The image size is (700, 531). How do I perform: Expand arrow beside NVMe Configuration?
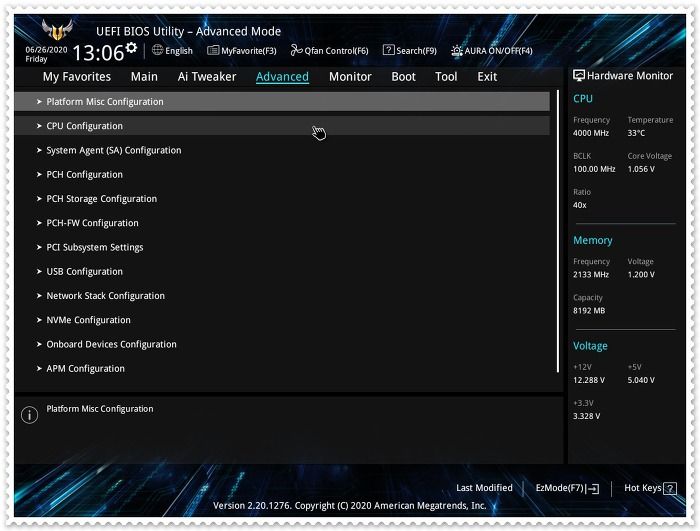pos(39,320)
